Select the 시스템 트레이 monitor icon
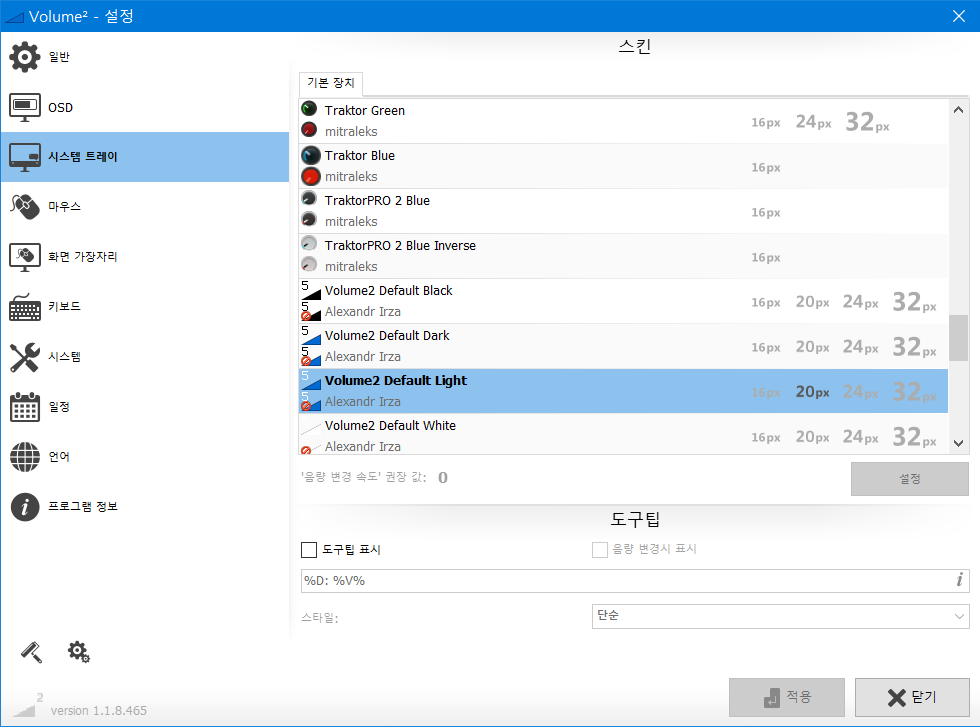This screenshot has width=980, height=727. [24, 157]
